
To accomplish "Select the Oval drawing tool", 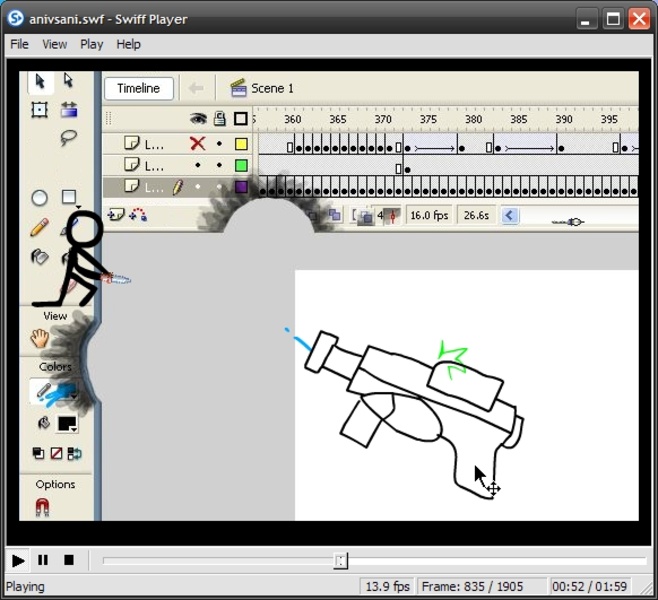I will (40, 198).
